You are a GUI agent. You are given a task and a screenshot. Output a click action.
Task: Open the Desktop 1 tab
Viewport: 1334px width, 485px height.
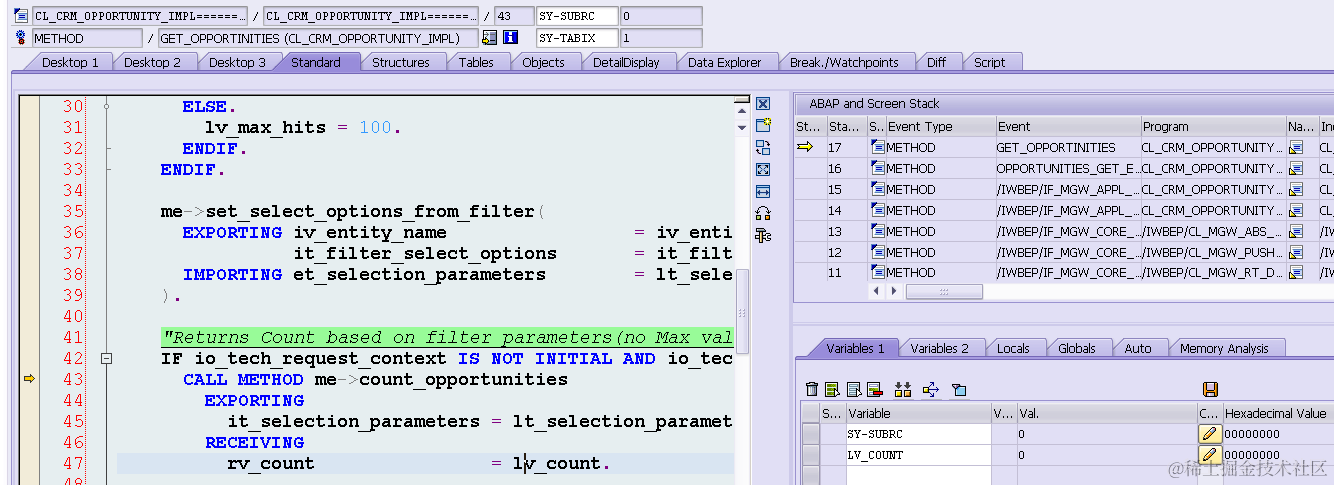click(70, 62)
